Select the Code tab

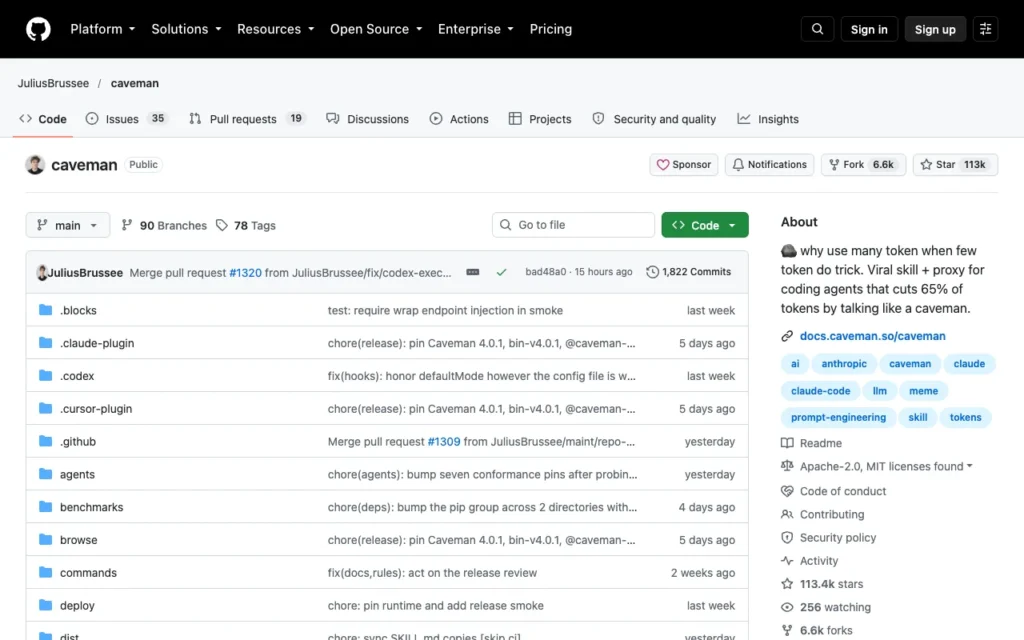tap(42, 119)
